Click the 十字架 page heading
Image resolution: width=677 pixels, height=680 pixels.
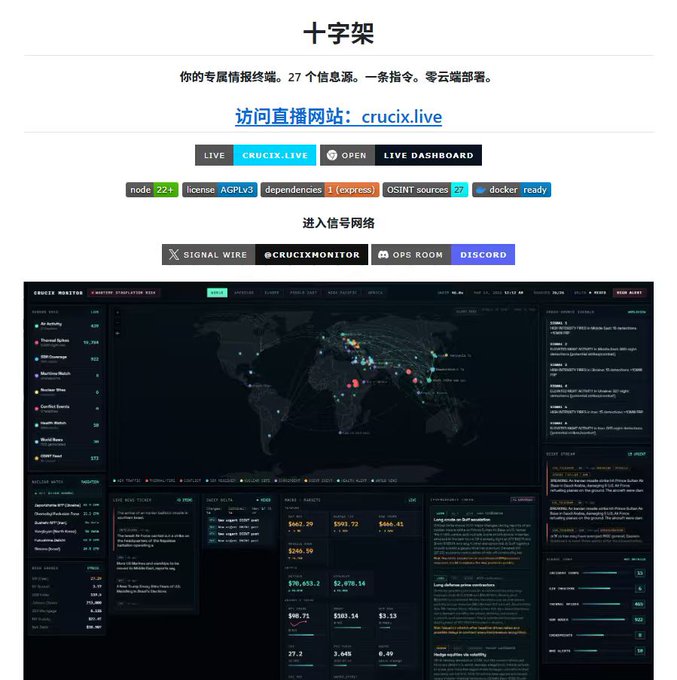click(338, 33)
